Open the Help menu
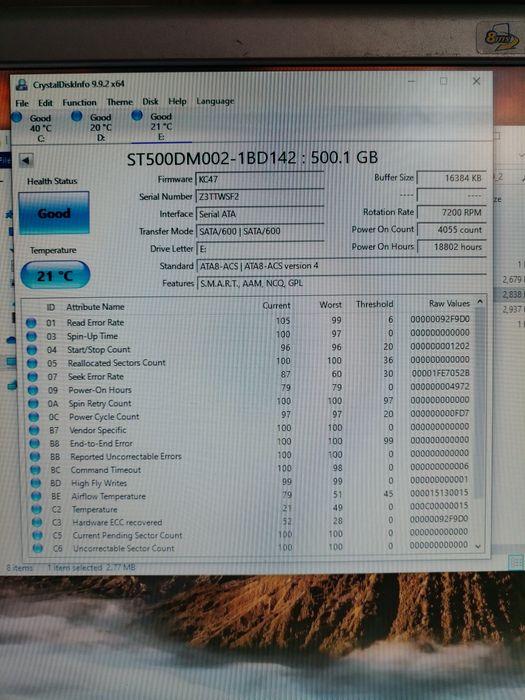The image size is (525, 700). 177,101
